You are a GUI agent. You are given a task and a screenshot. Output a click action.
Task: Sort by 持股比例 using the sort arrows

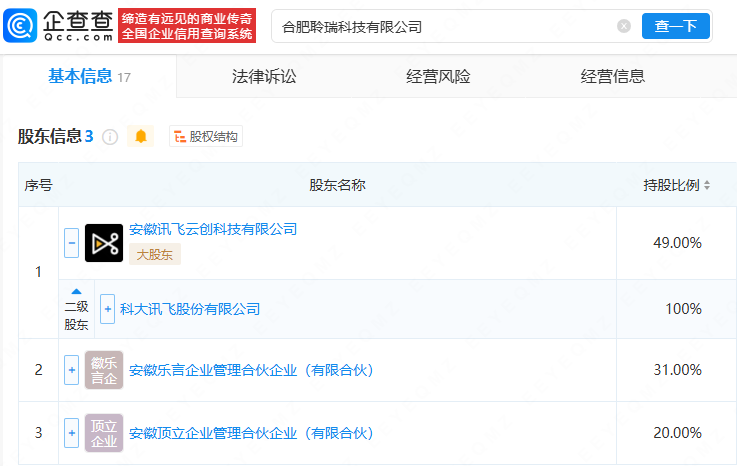pos(707,185)
